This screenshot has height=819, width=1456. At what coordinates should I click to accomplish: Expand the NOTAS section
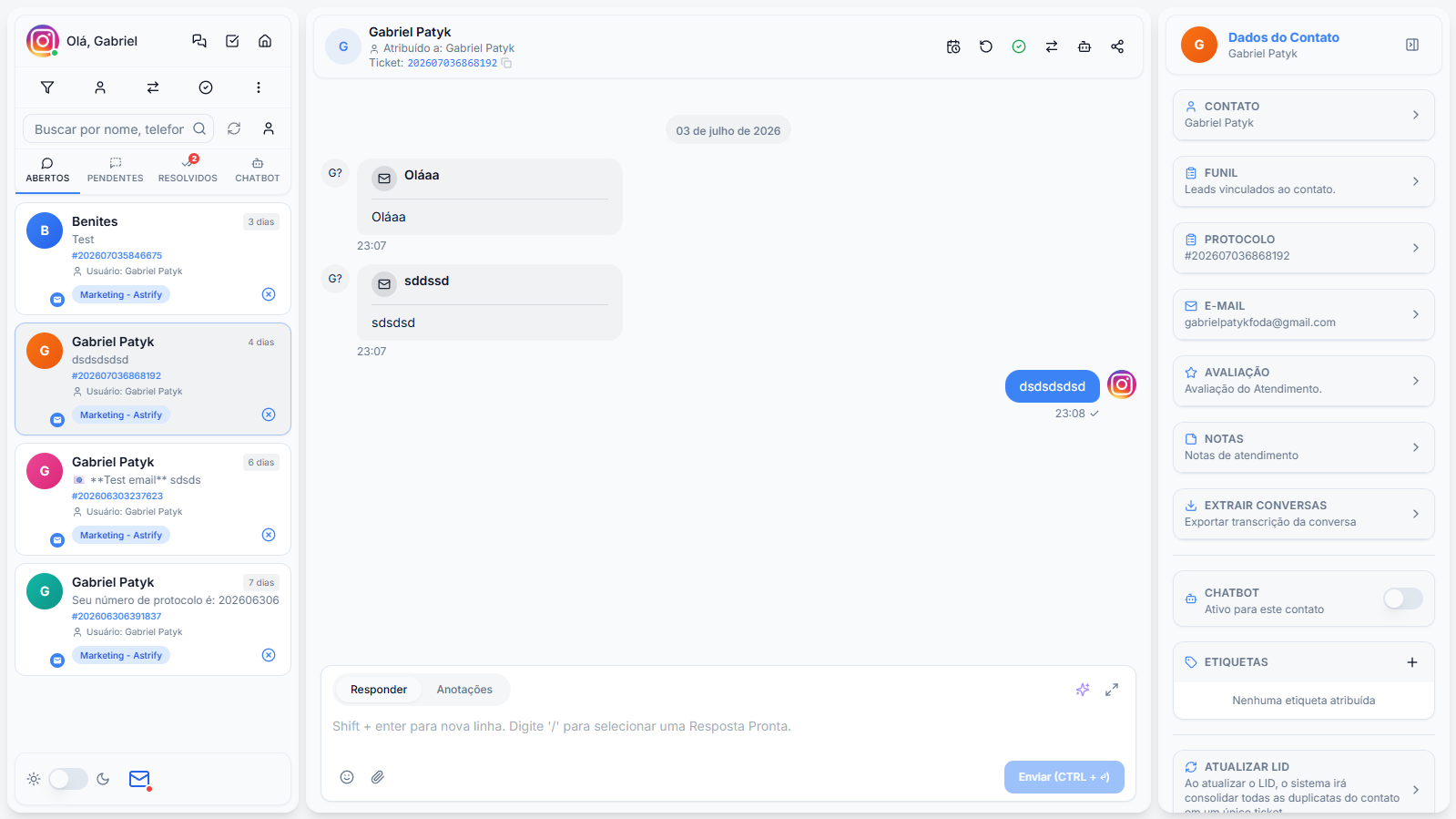click(1304, 447)
